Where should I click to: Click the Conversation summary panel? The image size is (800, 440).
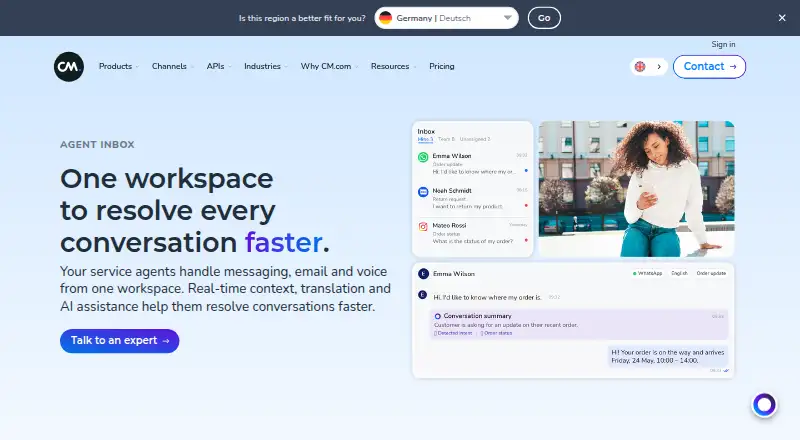(579, 324)
